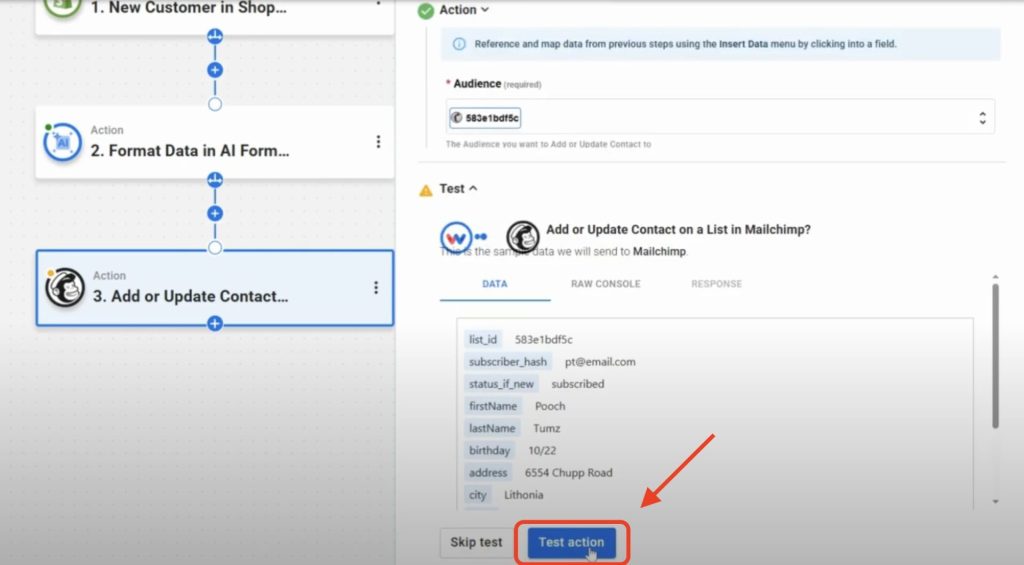Click the Mailchimp icon in step 3

[x=65, y=287]
